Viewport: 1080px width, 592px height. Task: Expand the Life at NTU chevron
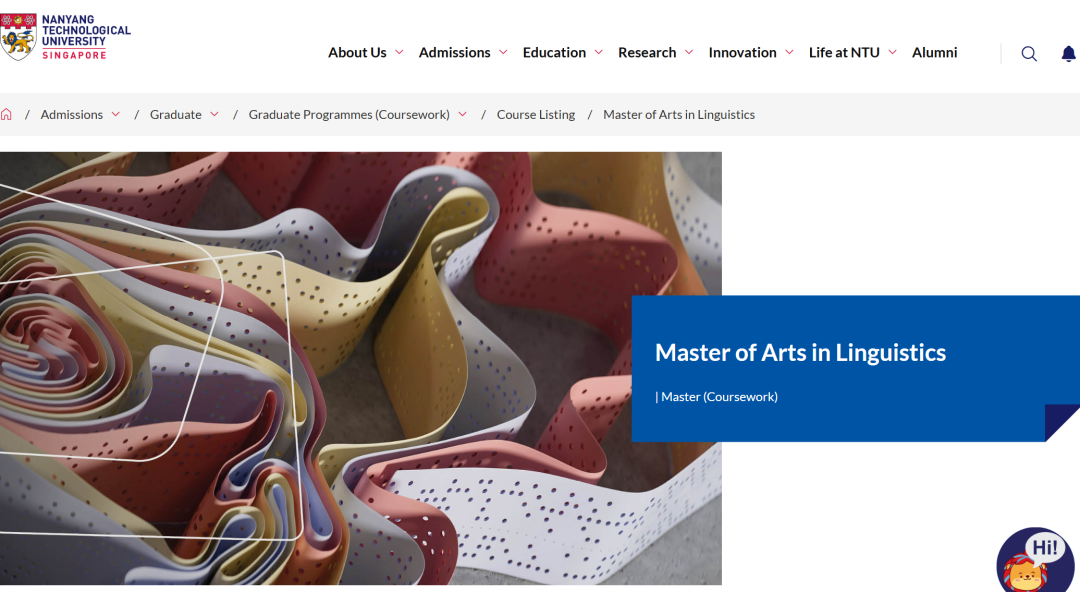pos(892,52)
